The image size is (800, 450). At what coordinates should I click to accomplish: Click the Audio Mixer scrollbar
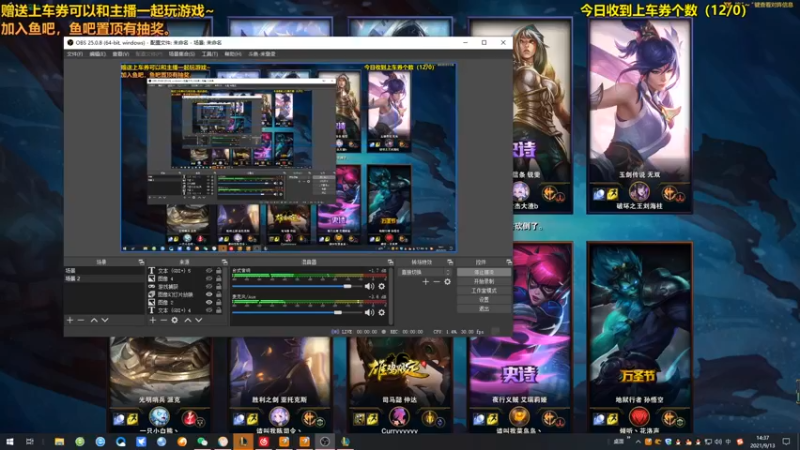click(x=391, y=295)
